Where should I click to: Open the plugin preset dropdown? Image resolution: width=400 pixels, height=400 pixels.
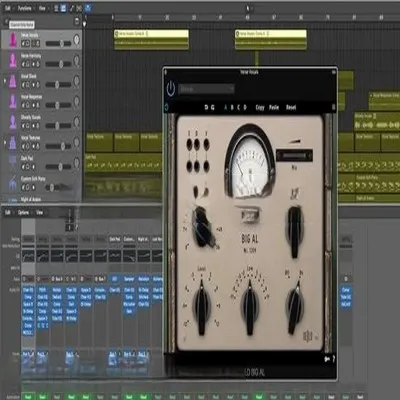pyautogui.click(x=206, y=89)
